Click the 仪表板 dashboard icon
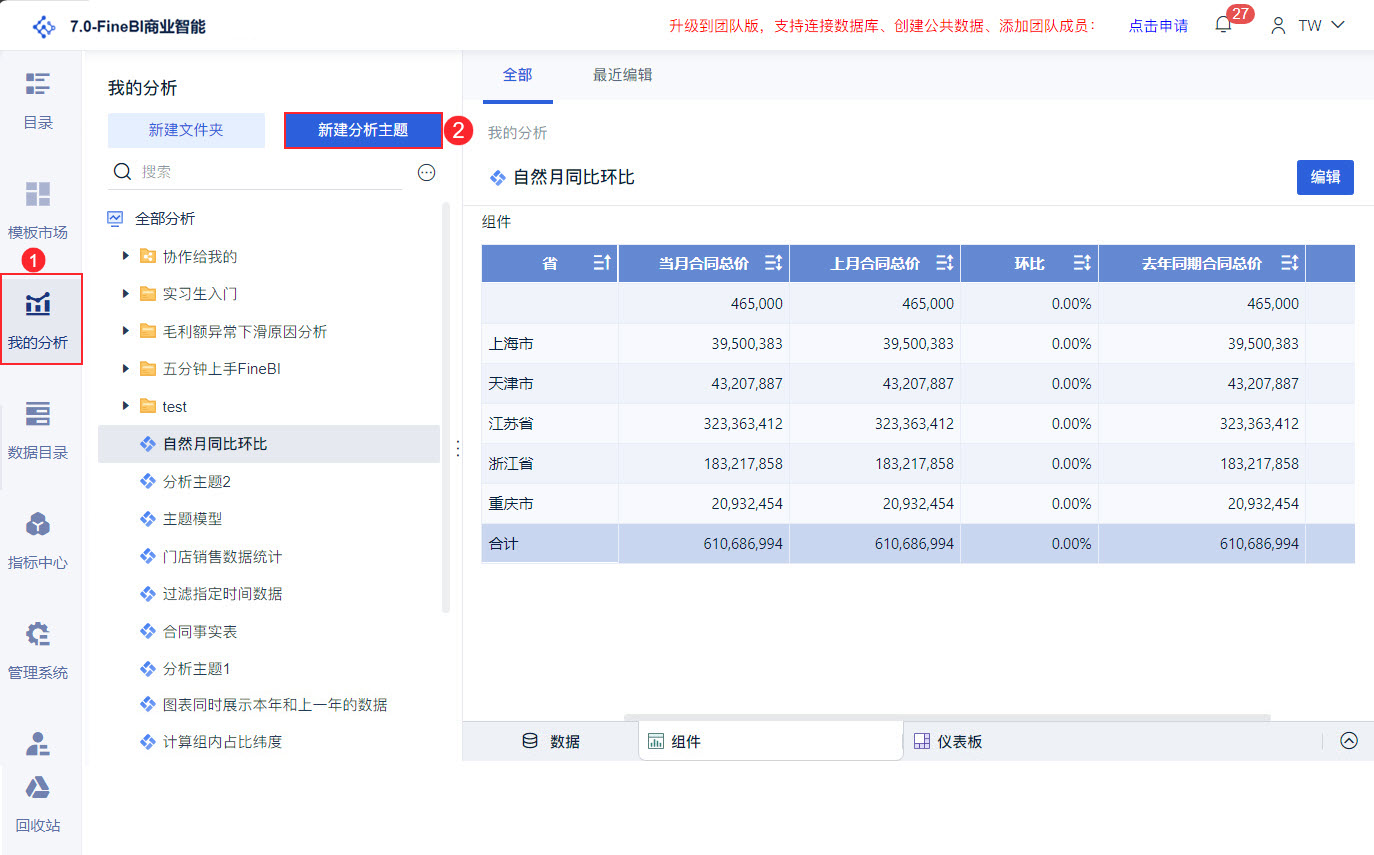The width and height of the screenshot is (1374, 855). (922, 741)
